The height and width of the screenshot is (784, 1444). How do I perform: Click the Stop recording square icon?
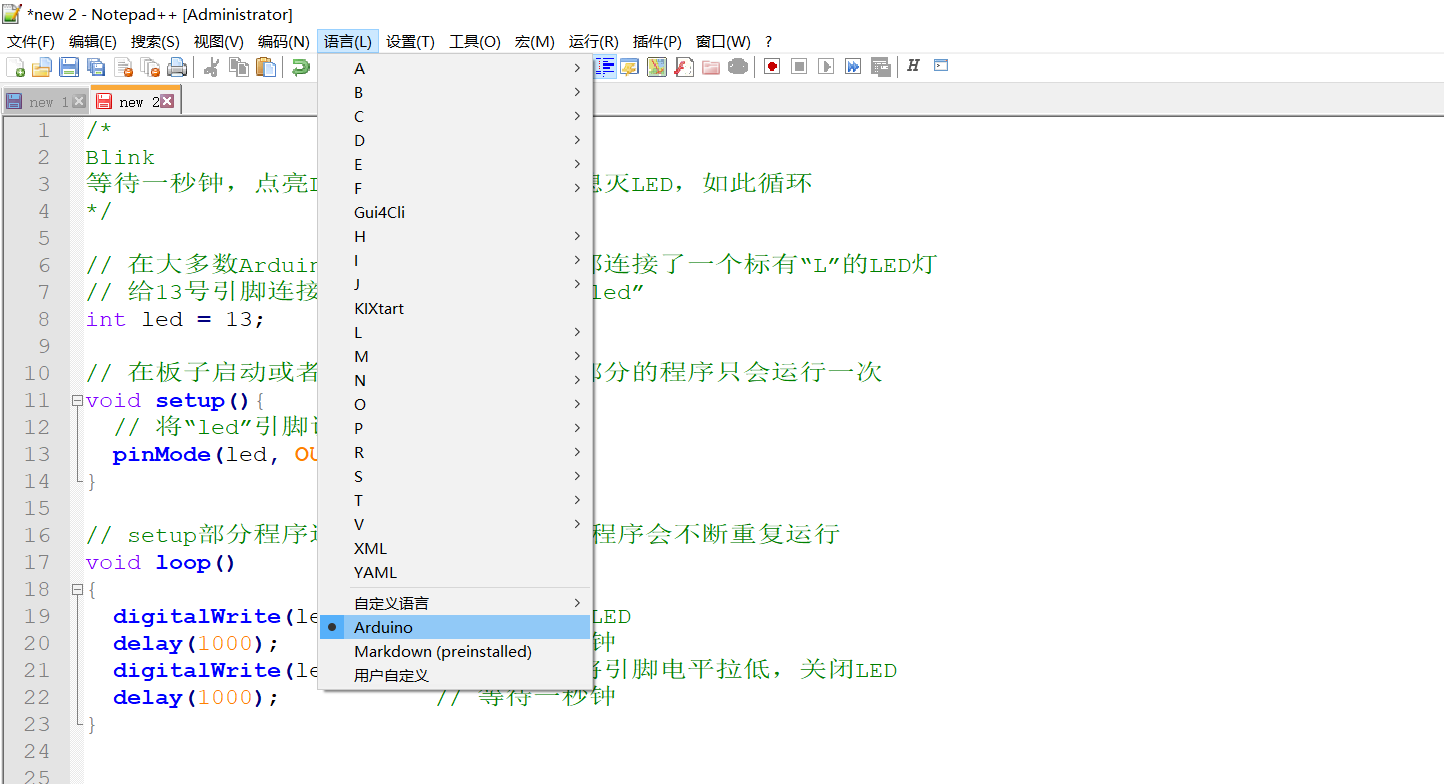point(799,67)
